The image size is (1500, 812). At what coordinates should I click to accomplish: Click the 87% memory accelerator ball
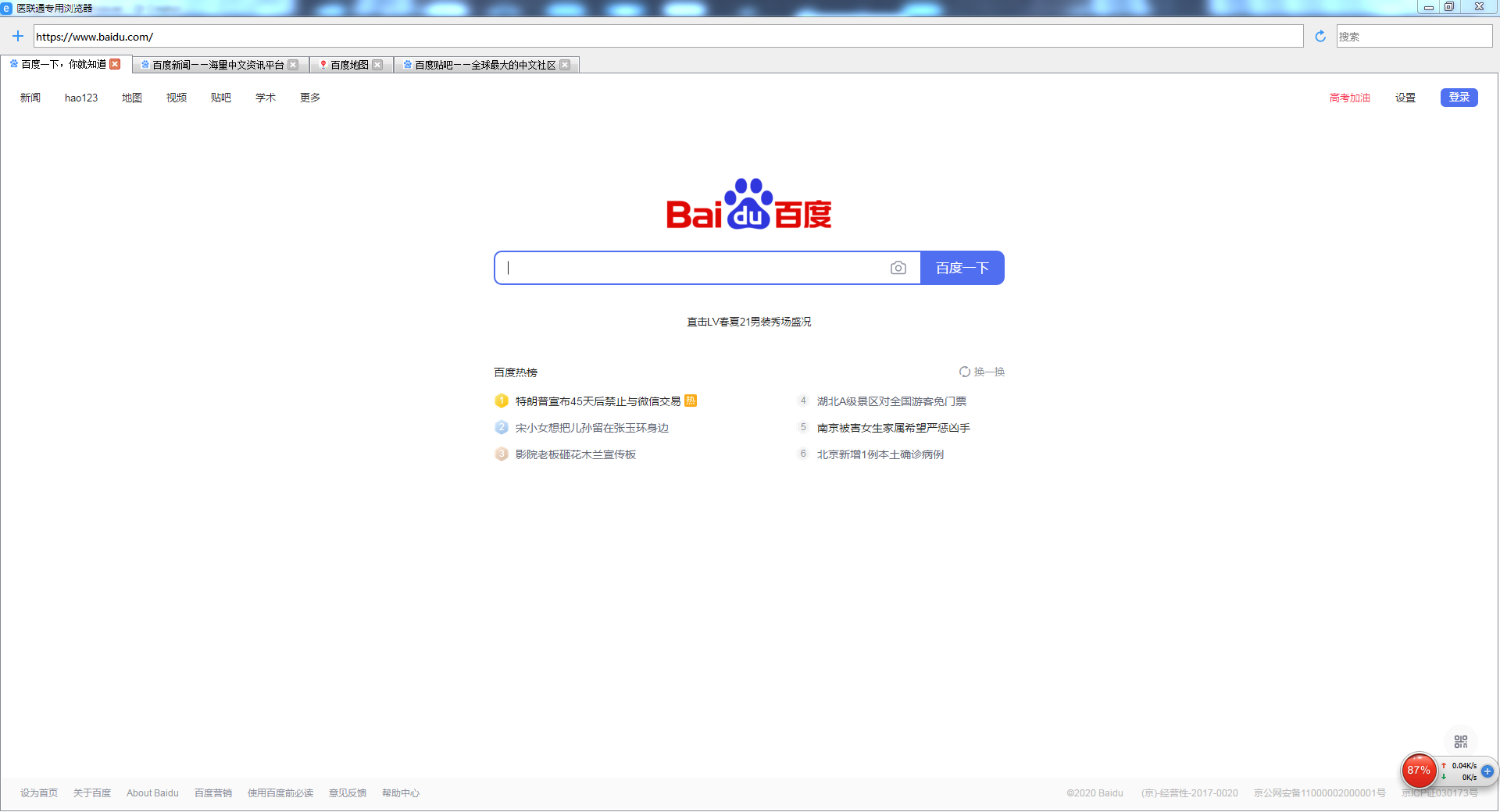tap(1419, 771)
